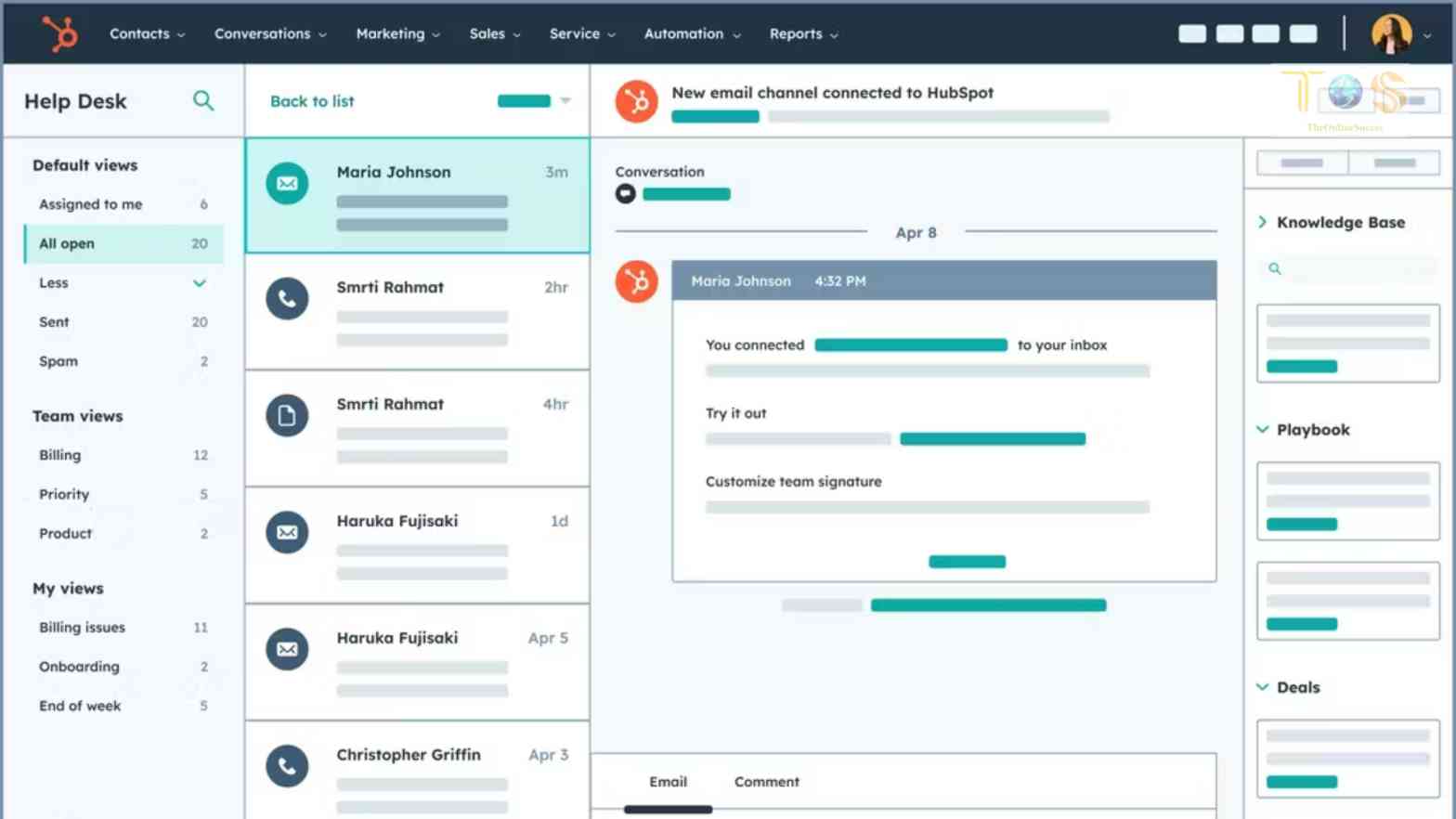This screenshot has height=819, width=1456.
Task: Open Billing team view
Action: [123, 455]
